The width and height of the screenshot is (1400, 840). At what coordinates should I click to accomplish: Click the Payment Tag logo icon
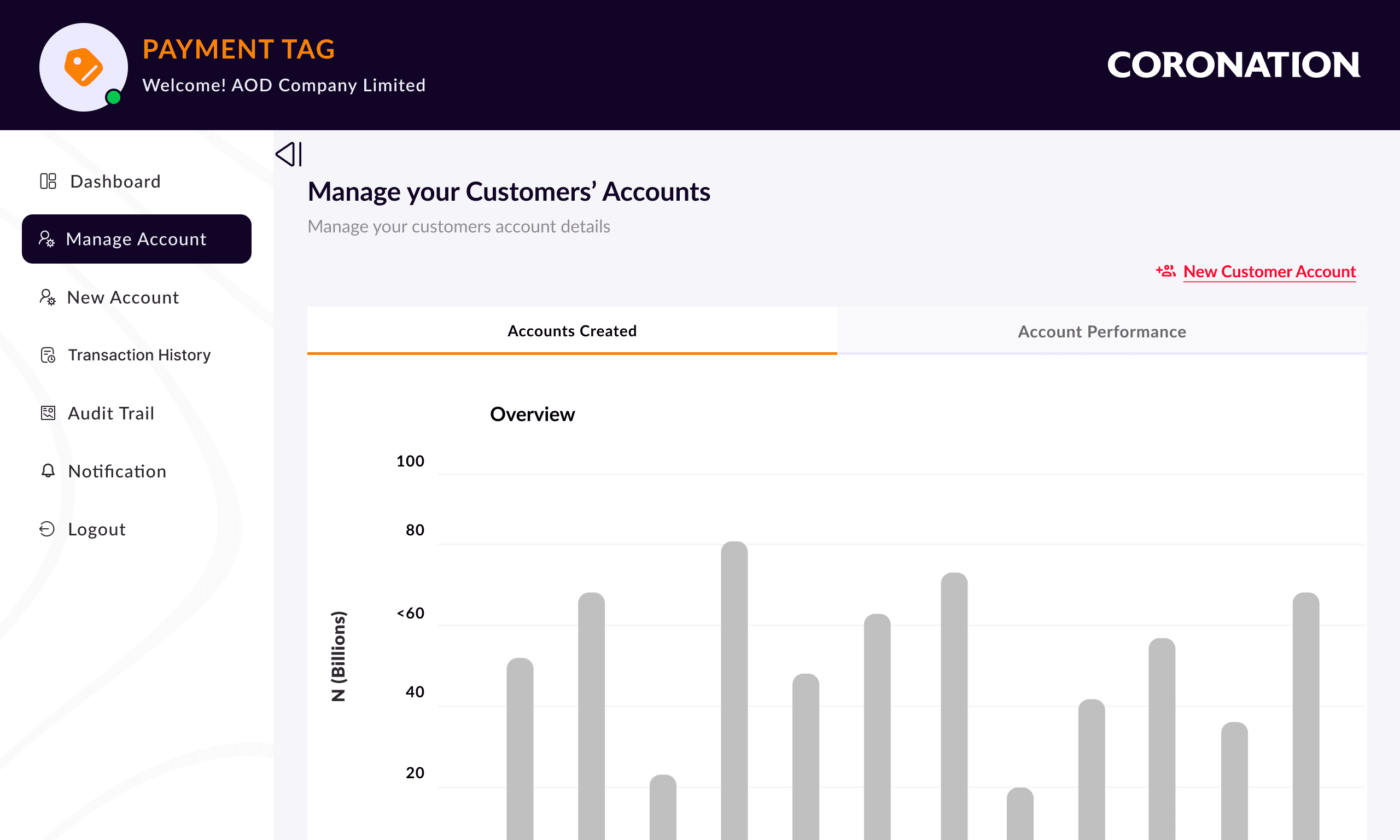click(83, 67)
